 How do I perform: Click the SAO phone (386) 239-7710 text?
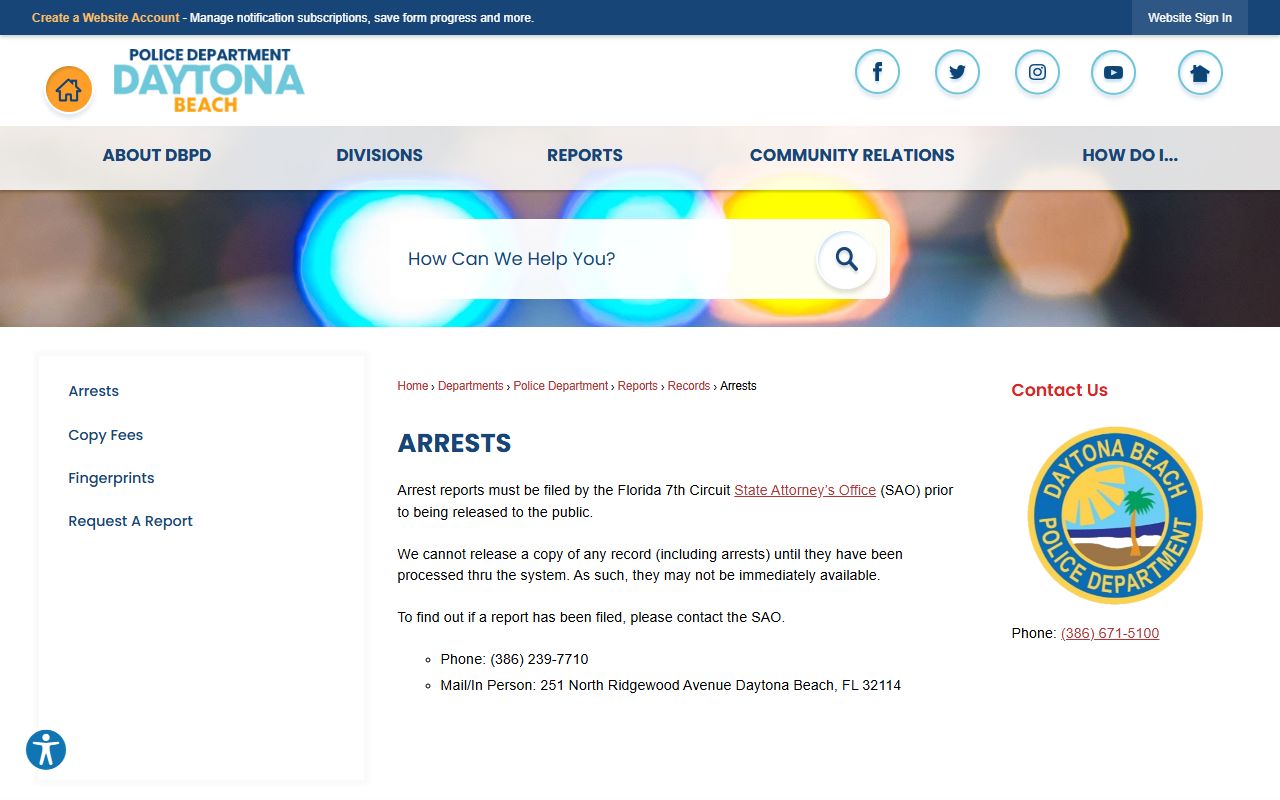539,659
